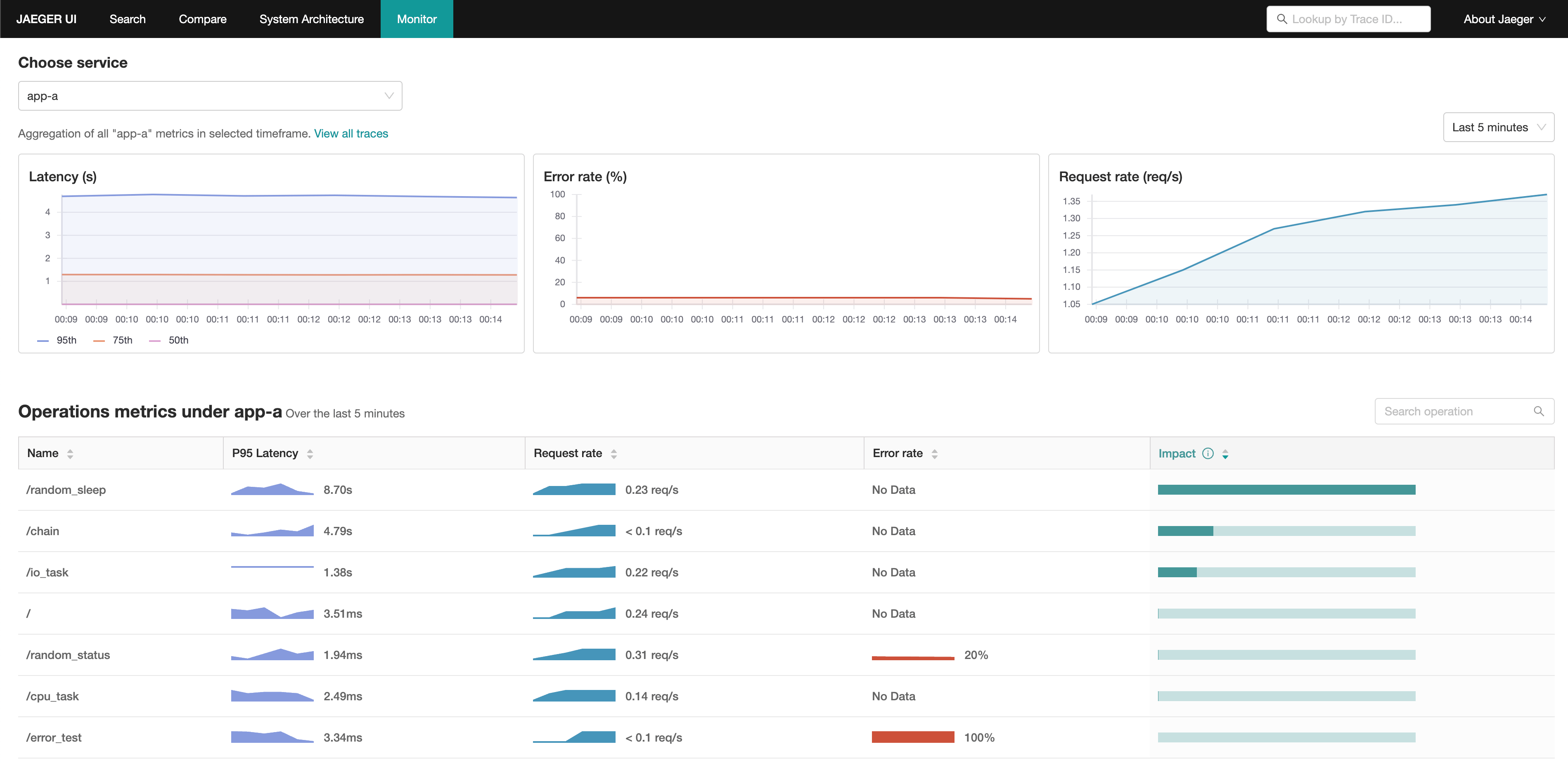The width and height of the screenshot is (1568, 768).
Task: Click the Impact info circle icon
Action: [x=1208, y=453]
